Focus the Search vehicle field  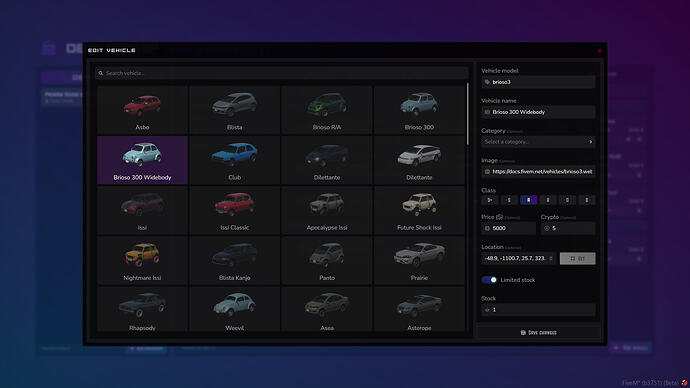pos(282,73)
